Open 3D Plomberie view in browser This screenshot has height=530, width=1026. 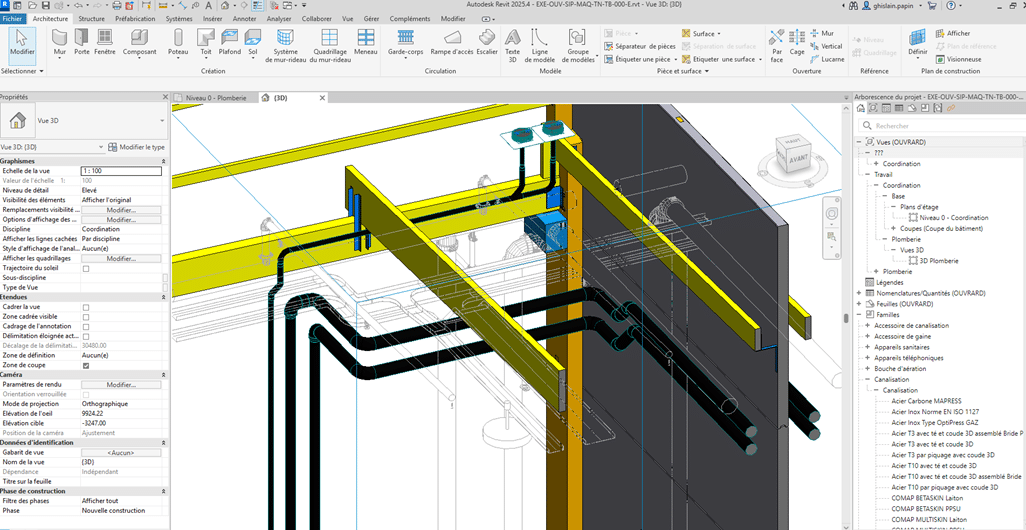[x=938, y=260]
